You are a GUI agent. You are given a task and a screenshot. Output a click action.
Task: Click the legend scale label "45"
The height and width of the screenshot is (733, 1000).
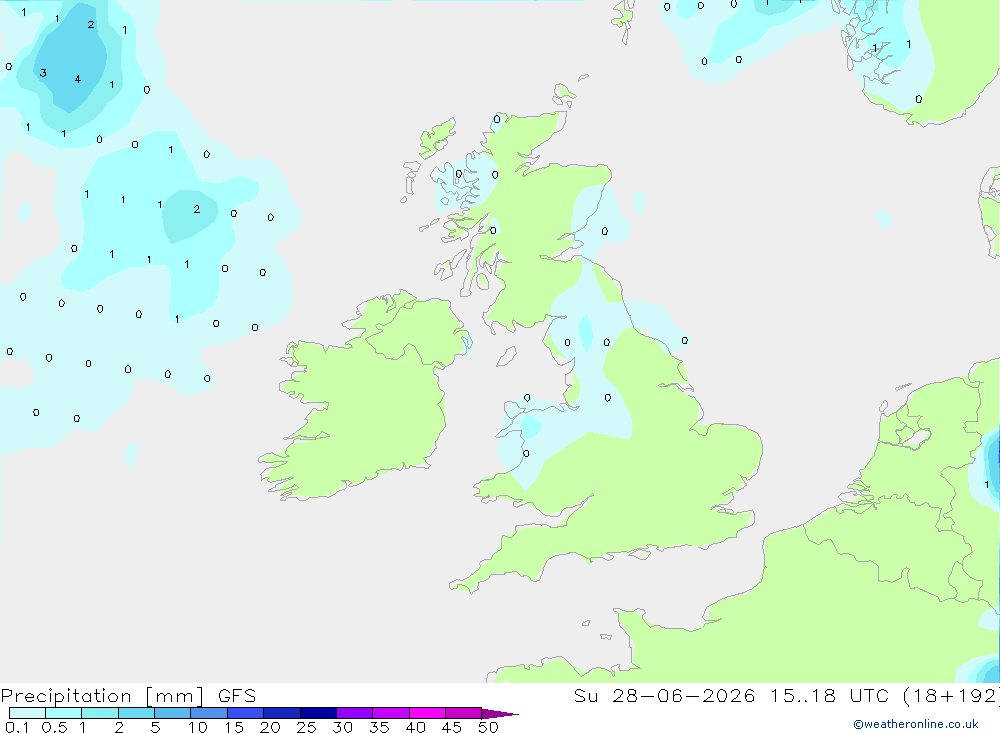click(x=452, y=727)
